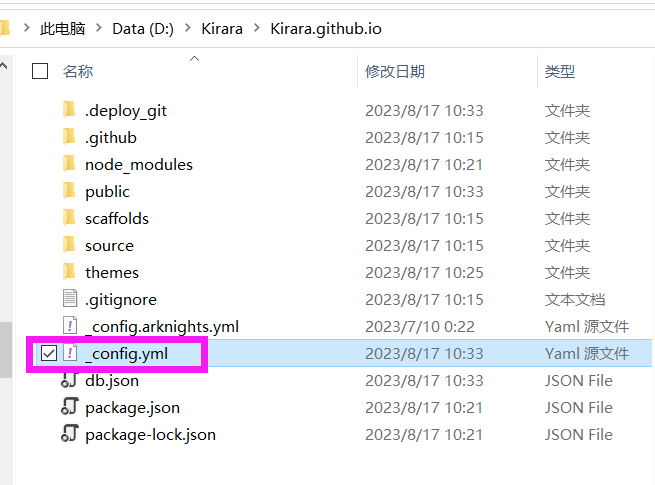Click the themes folder icon

point(69,272)
